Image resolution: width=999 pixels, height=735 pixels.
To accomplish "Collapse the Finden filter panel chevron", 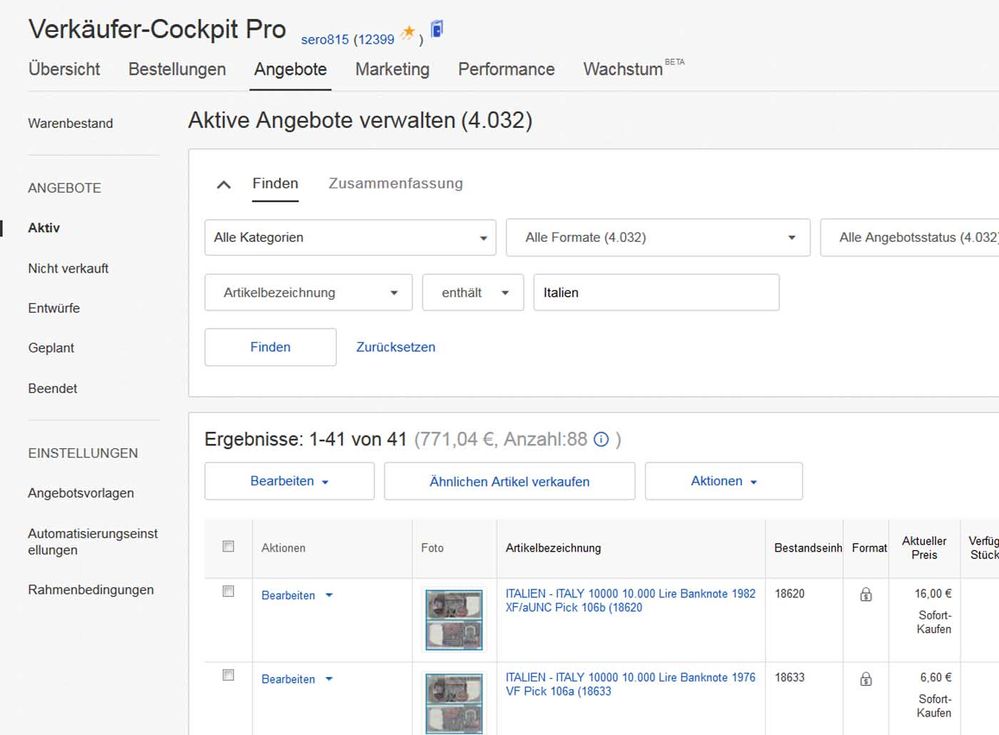I will pos(224,185).
